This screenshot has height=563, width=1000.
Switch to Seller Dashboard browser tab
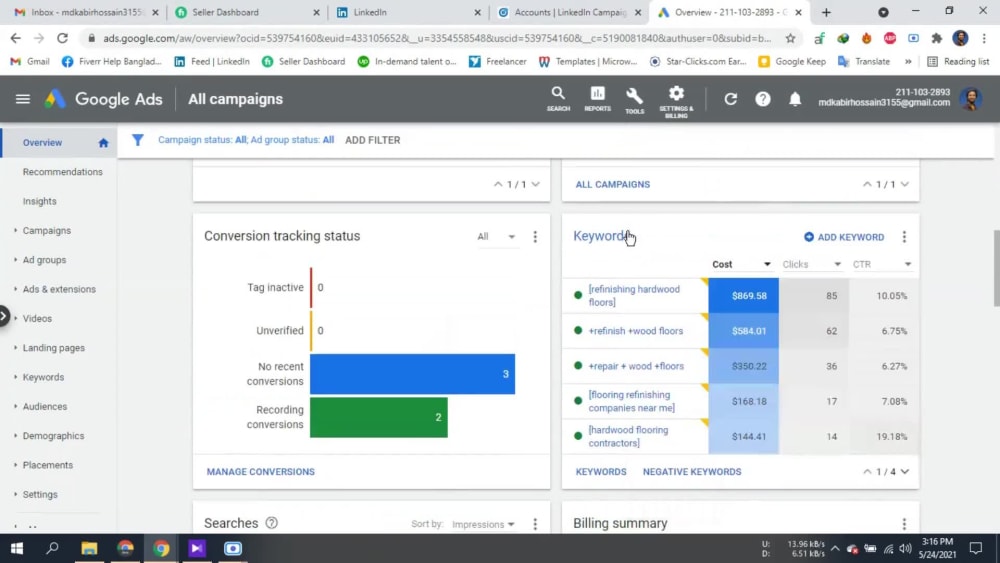(x=247, y=12)
